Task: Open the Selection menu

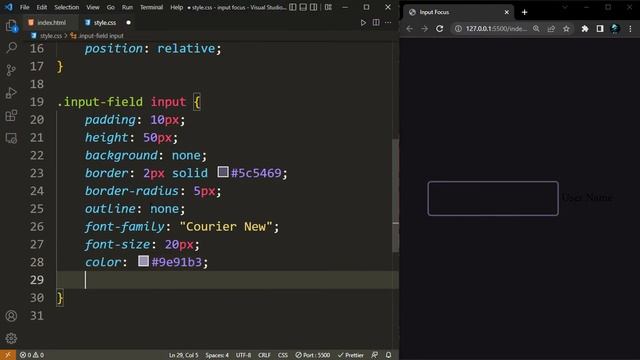Action: [67, 7]
